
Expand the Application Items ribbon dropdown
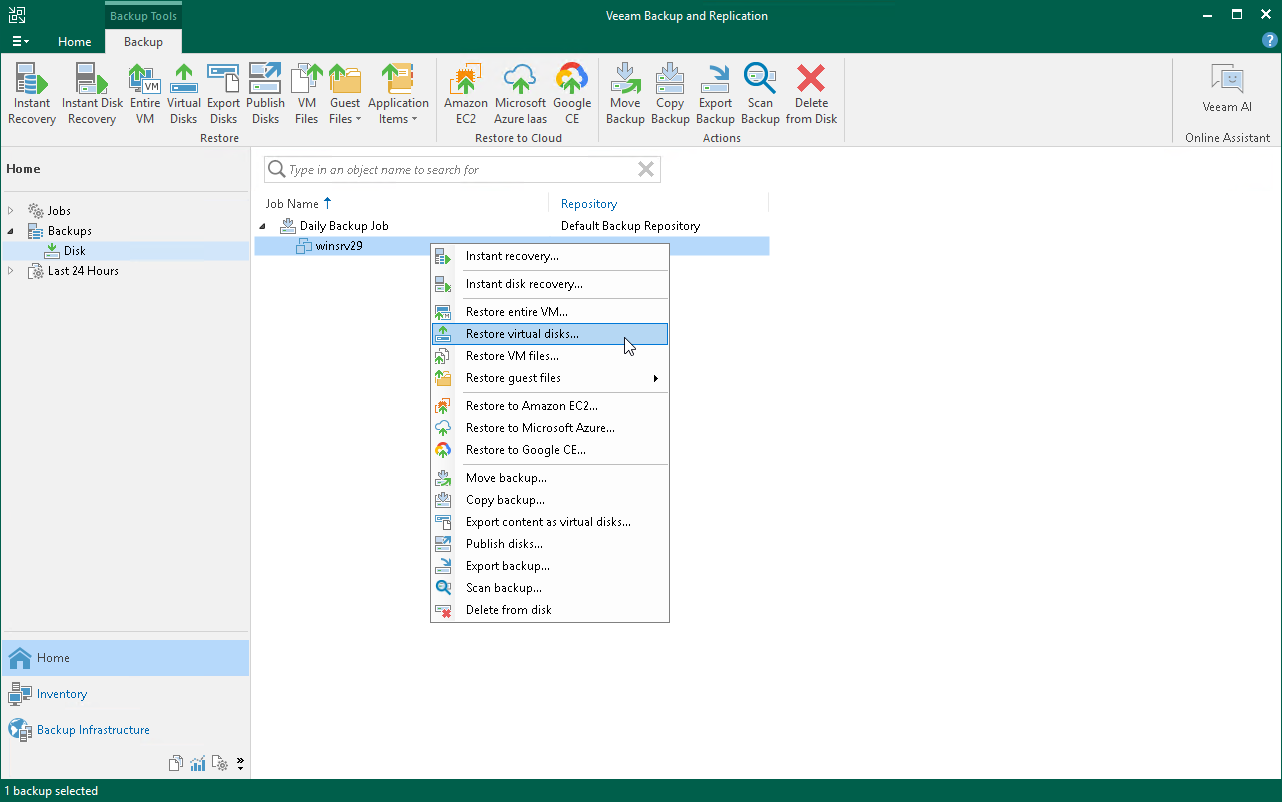398,94
